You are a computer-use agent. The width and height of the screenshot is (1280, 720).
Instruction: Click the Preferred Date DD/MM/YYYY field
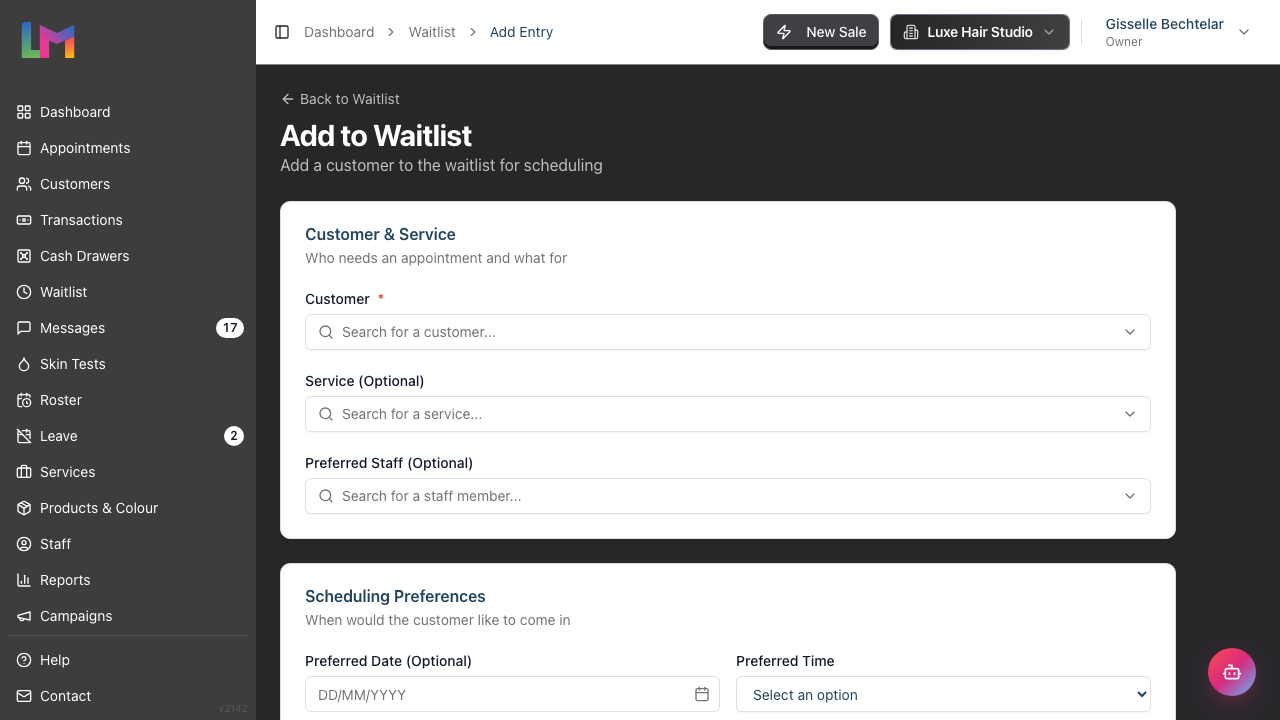point(512,694)
